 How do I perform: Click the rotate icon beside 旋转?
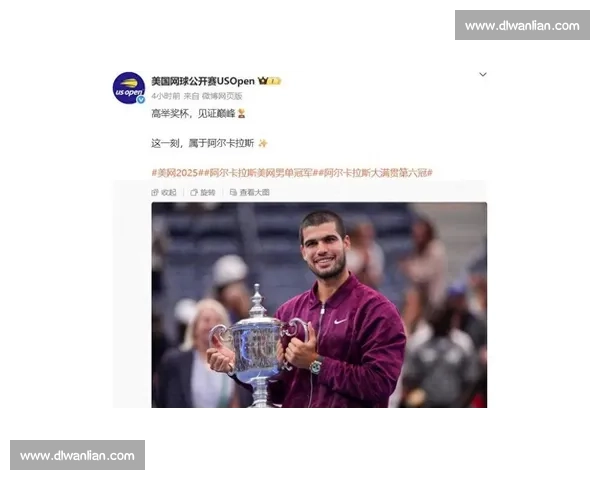point(194,192)
